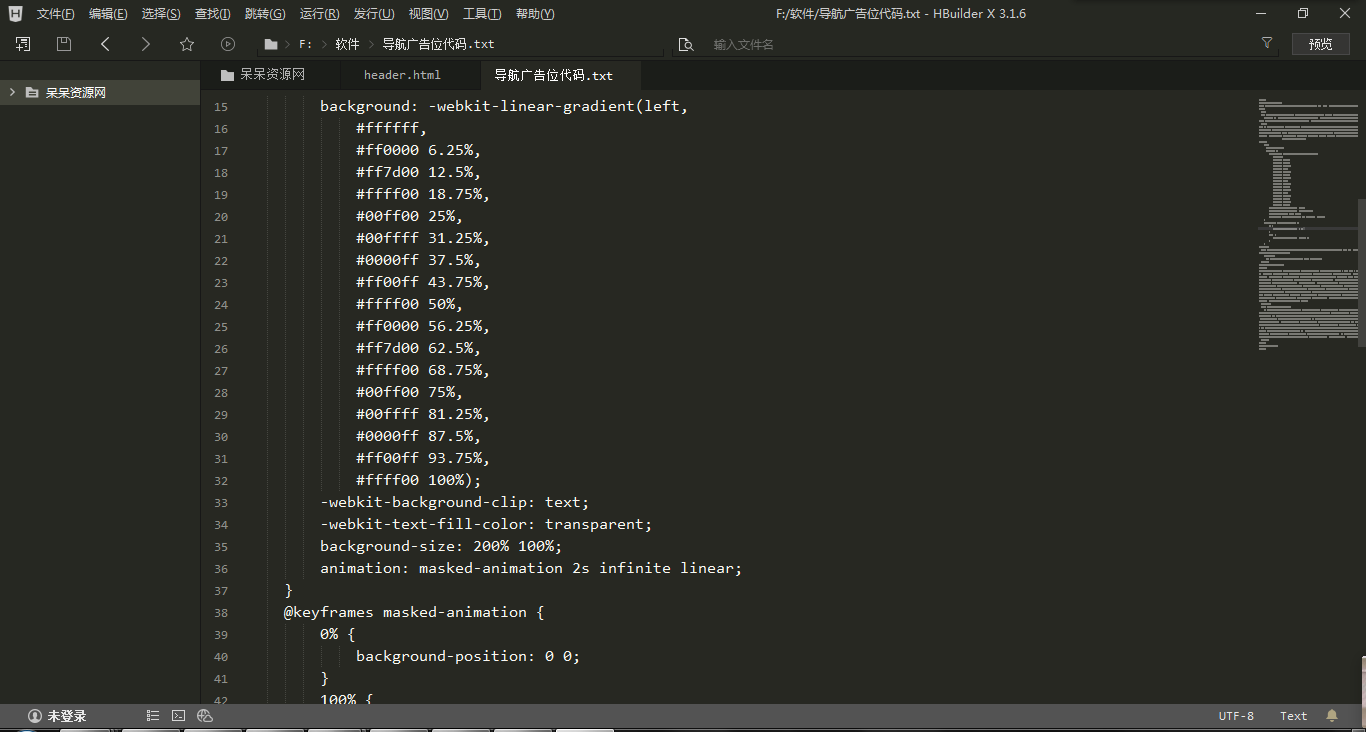Click the list icon in status bar
Screen dimensions: 1366x732
coord(153,716)
